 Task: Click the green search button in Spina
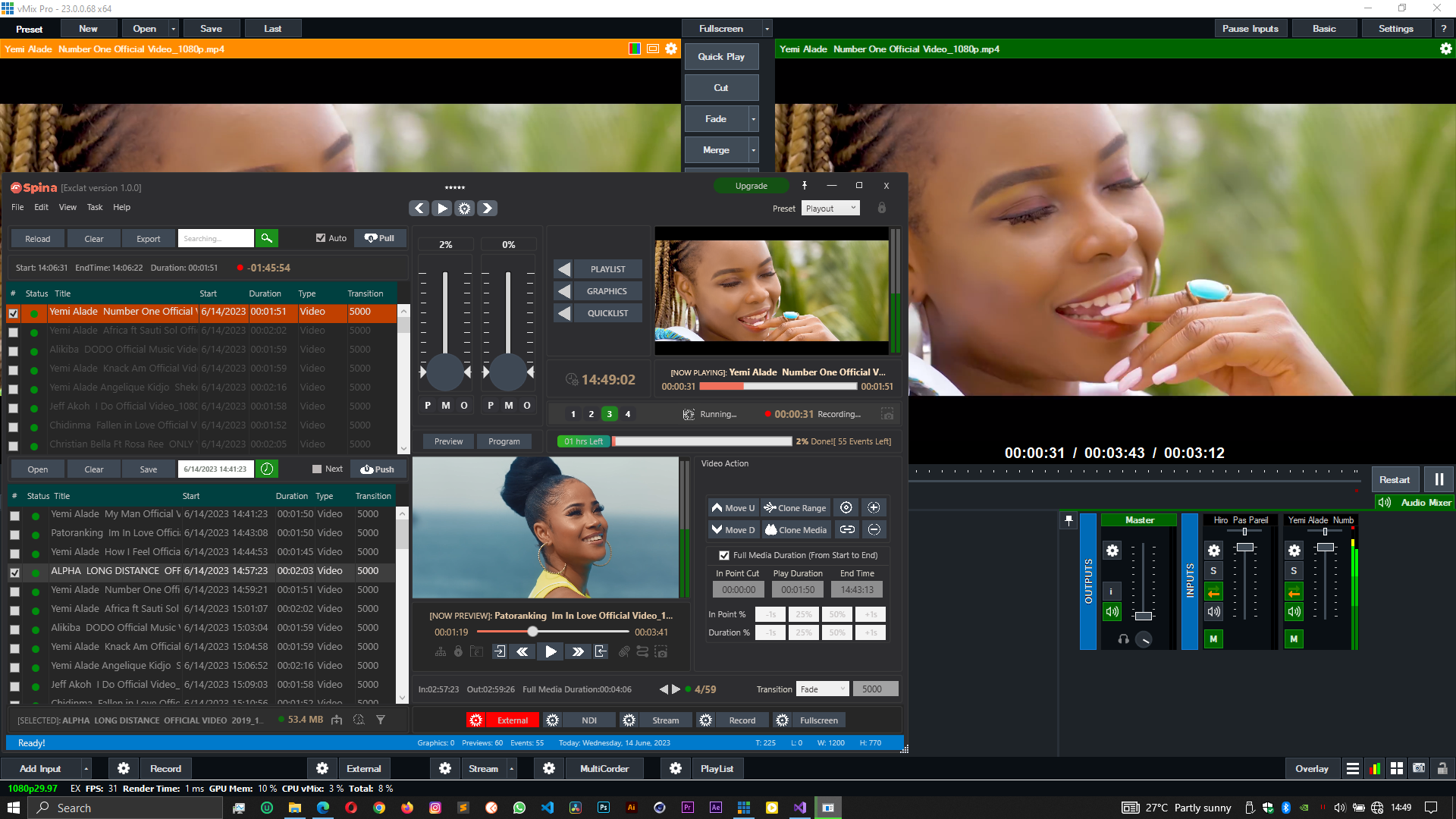[x=266, y=238]
